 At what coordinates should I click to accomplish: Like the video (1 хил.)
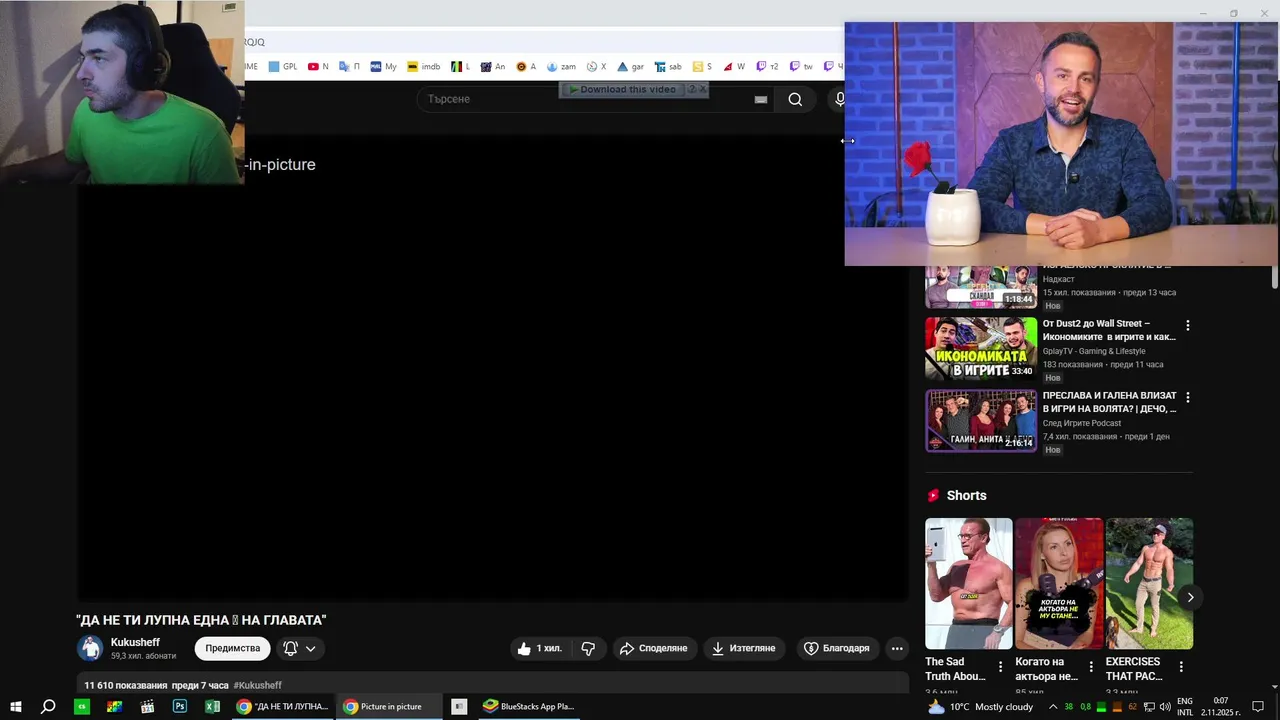click(x=540, y=648)
